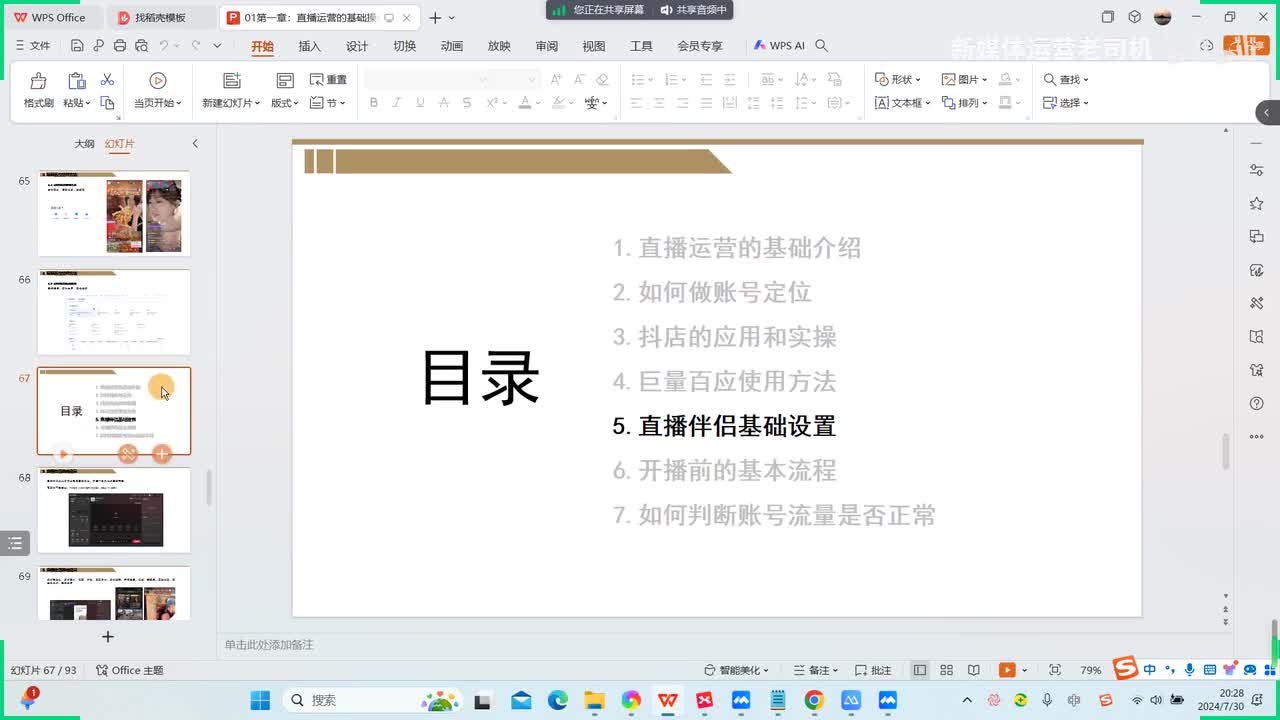Click the star icon in right sidebar
Screen dimensions: 1280x720
coord(1257,204)
